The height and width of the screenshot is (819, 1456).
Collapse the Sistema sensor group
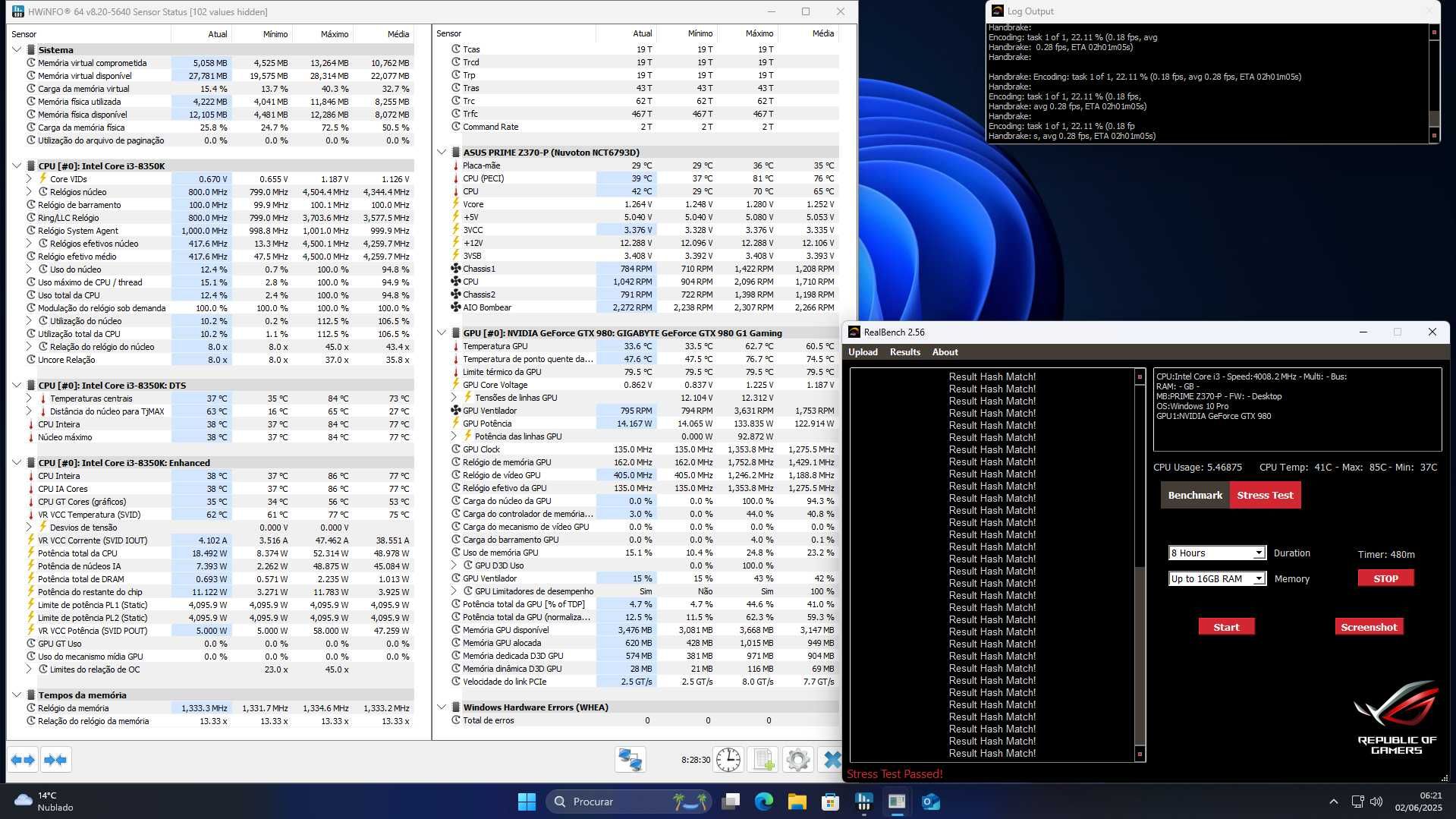click(x=17, y=49)
